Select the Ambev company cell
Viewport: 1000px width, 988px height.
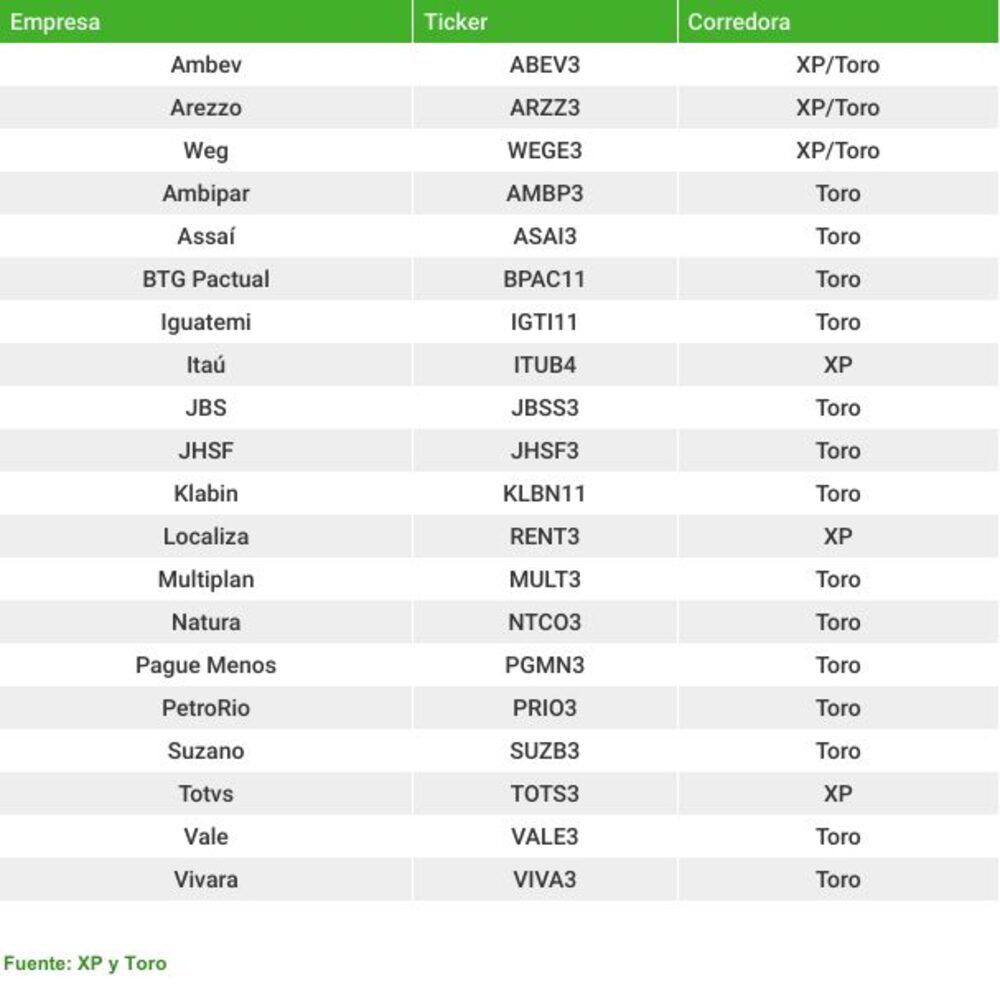click(205, 64)
